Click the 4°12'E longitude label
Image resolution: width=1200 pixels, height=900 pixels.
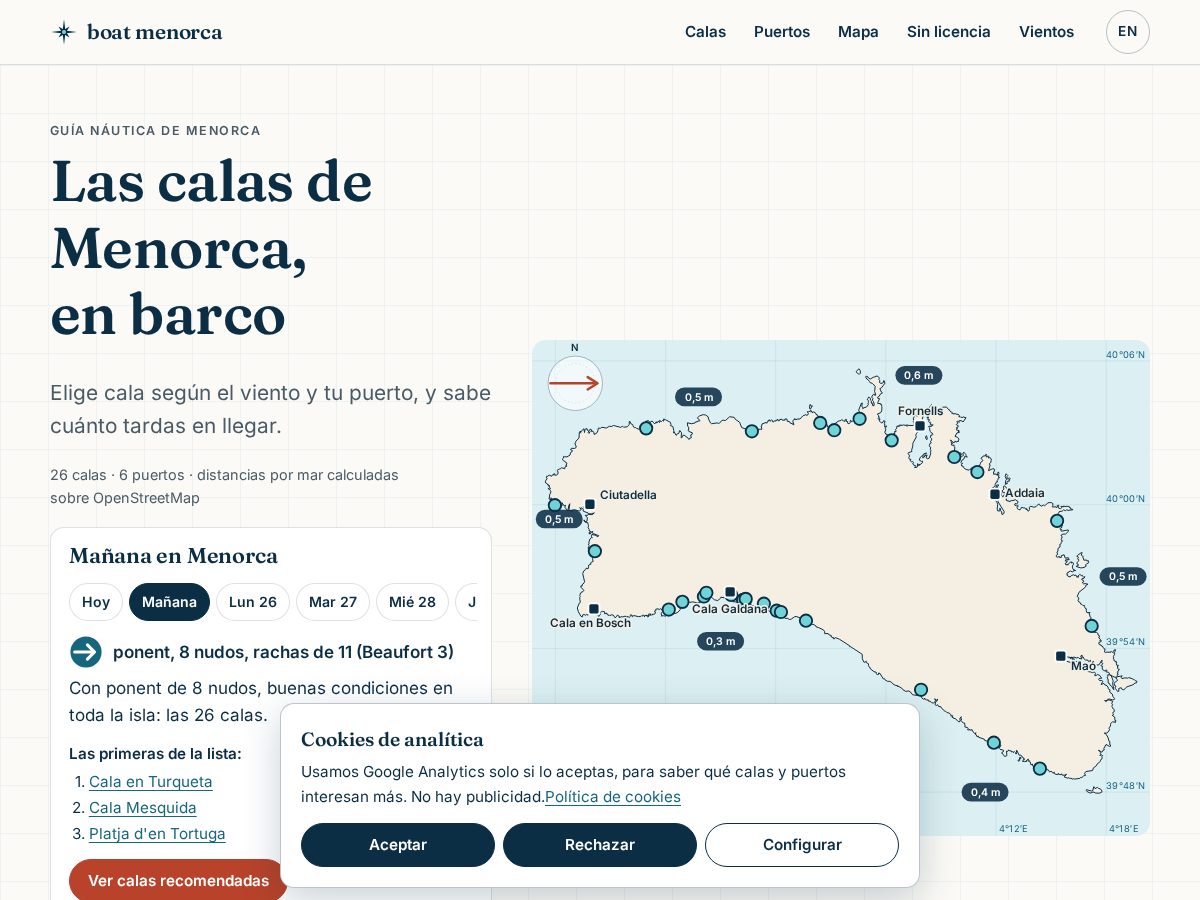pyautogui.click(x=1013, y=829)
